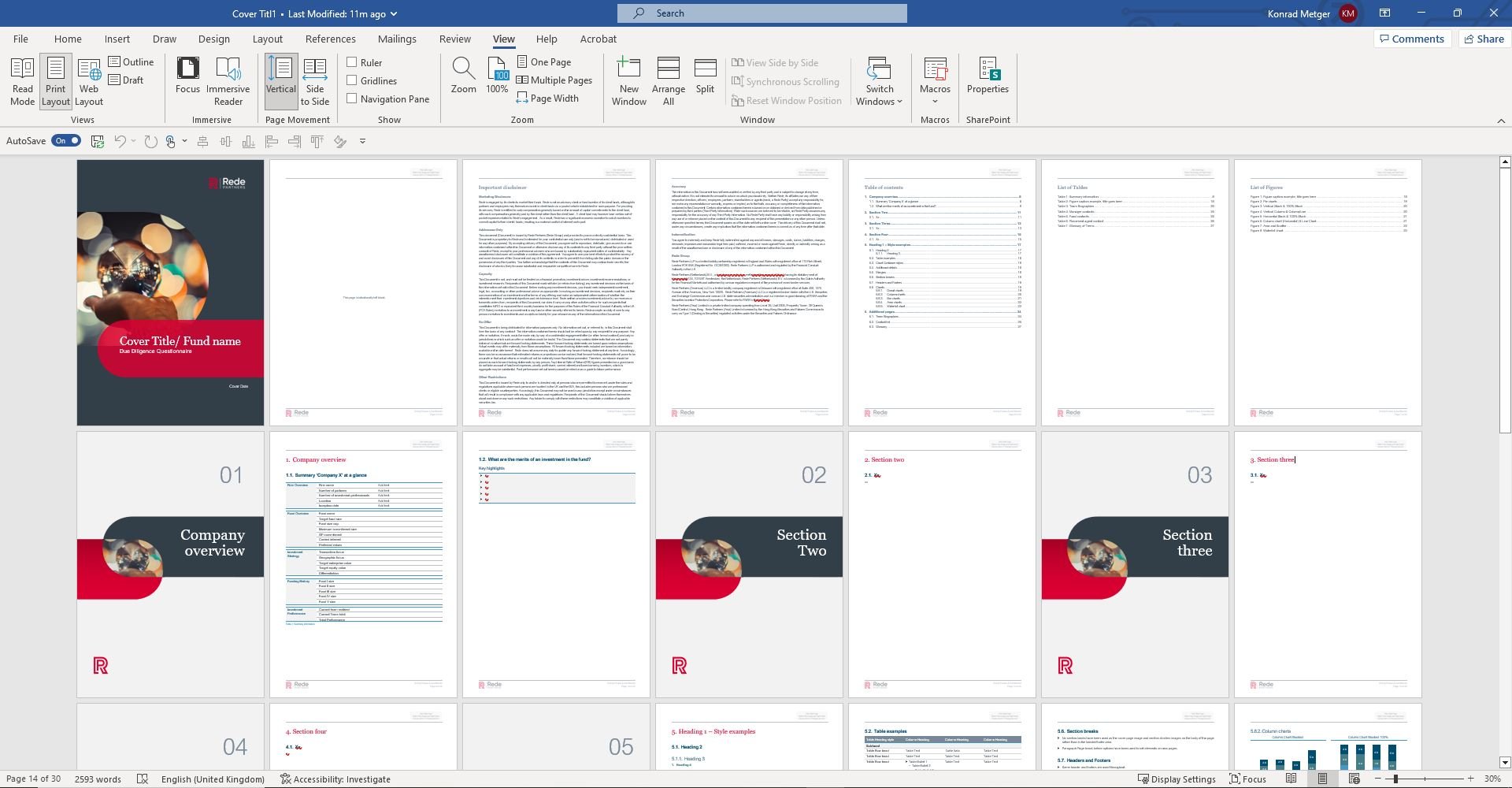The width and height of the screenshot is (1512, 788).
Task: Switch to Web Layout from status bar
Action: [1354, 779]
